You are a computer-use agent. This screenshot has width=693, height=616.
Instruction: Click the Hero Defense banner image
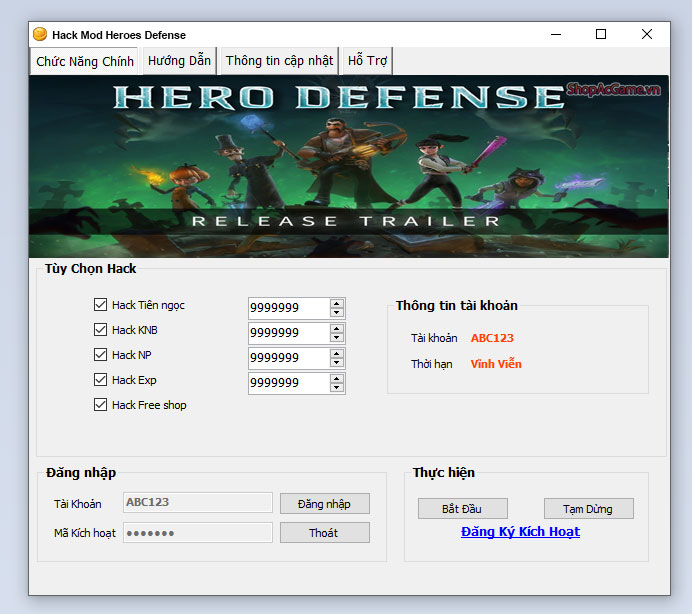click(x=349, y=166)
